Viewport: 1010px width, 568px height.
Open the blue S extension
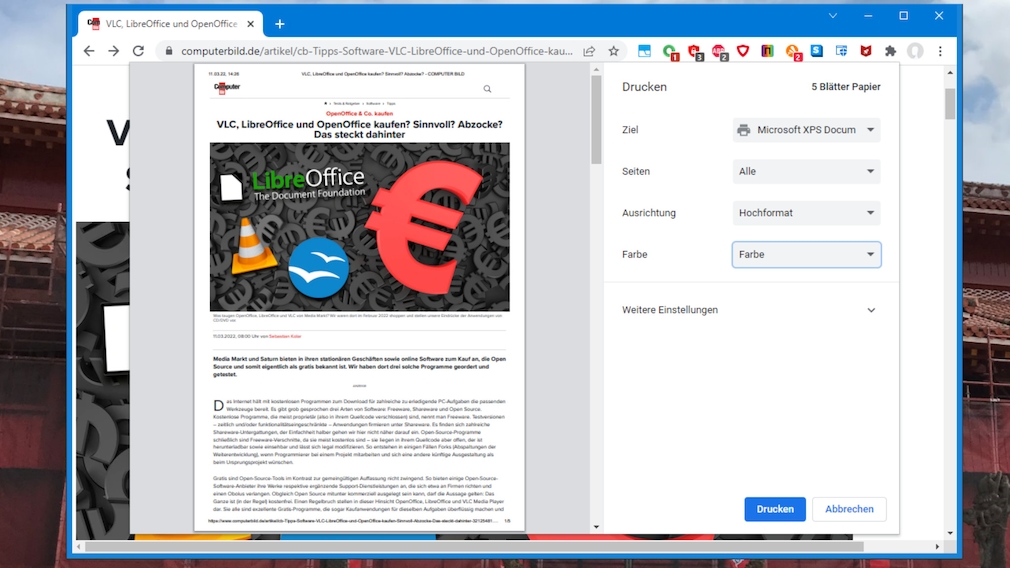(817, 50)
